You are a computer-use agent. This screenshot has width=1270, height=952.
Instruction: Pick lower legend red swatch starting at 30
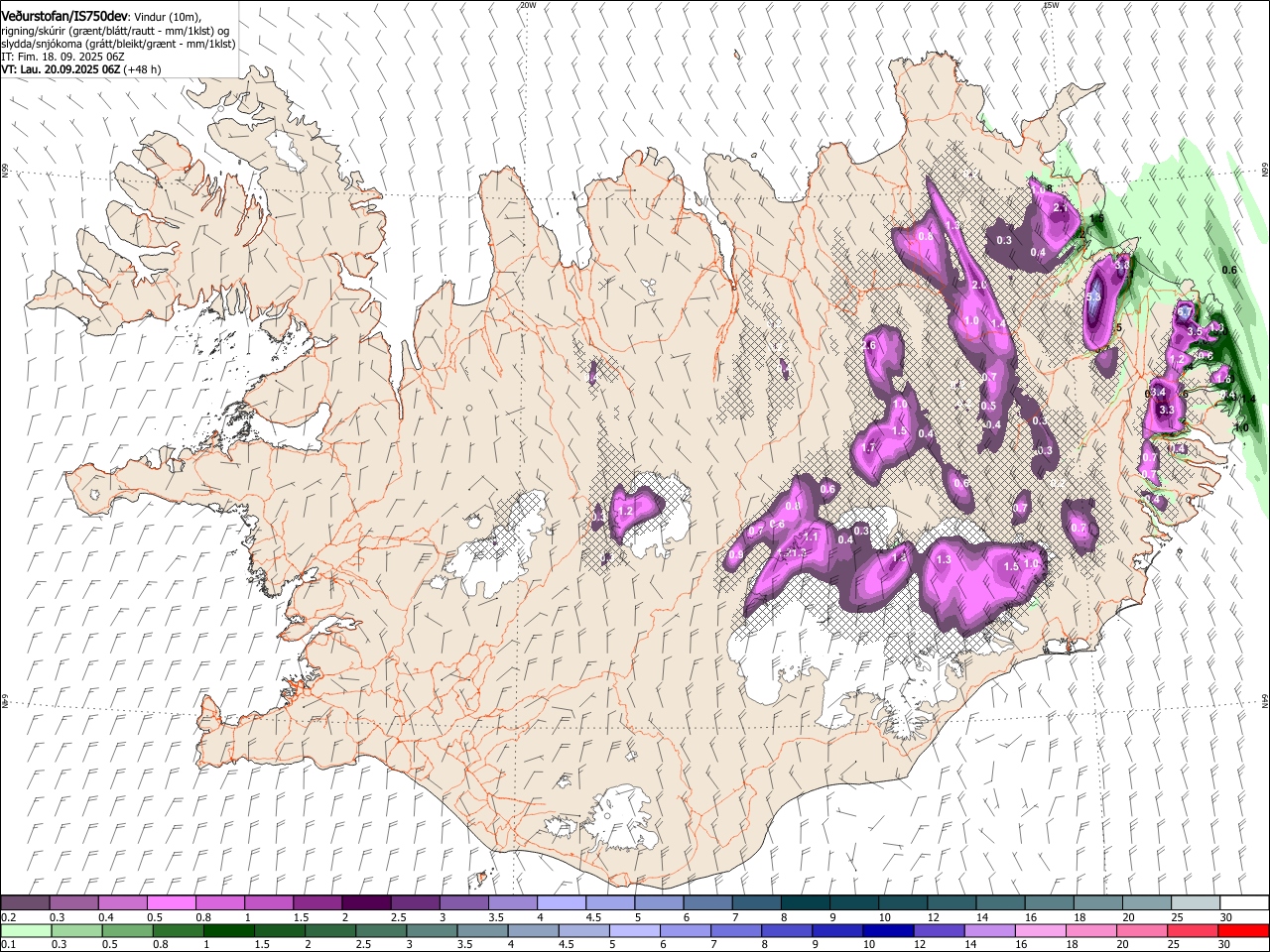coord(1243,930)
